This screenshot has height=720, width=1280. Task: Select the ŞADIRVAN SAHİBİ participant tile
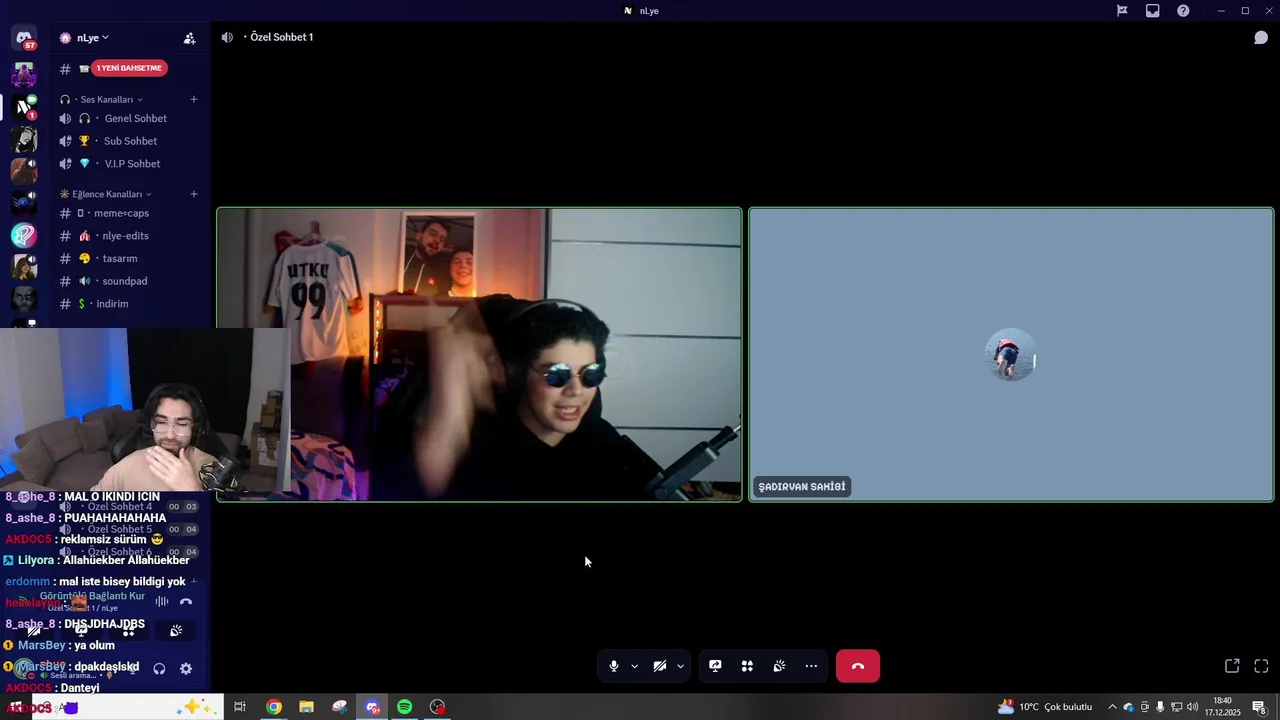tap(1011, 354)
